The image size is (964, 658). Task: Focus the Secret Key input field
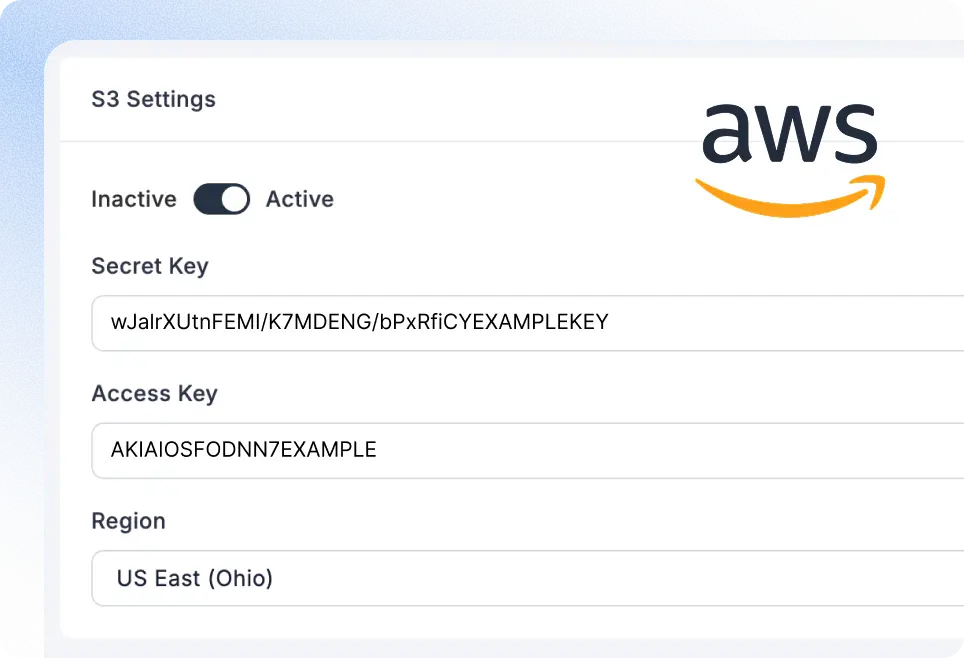527,323
